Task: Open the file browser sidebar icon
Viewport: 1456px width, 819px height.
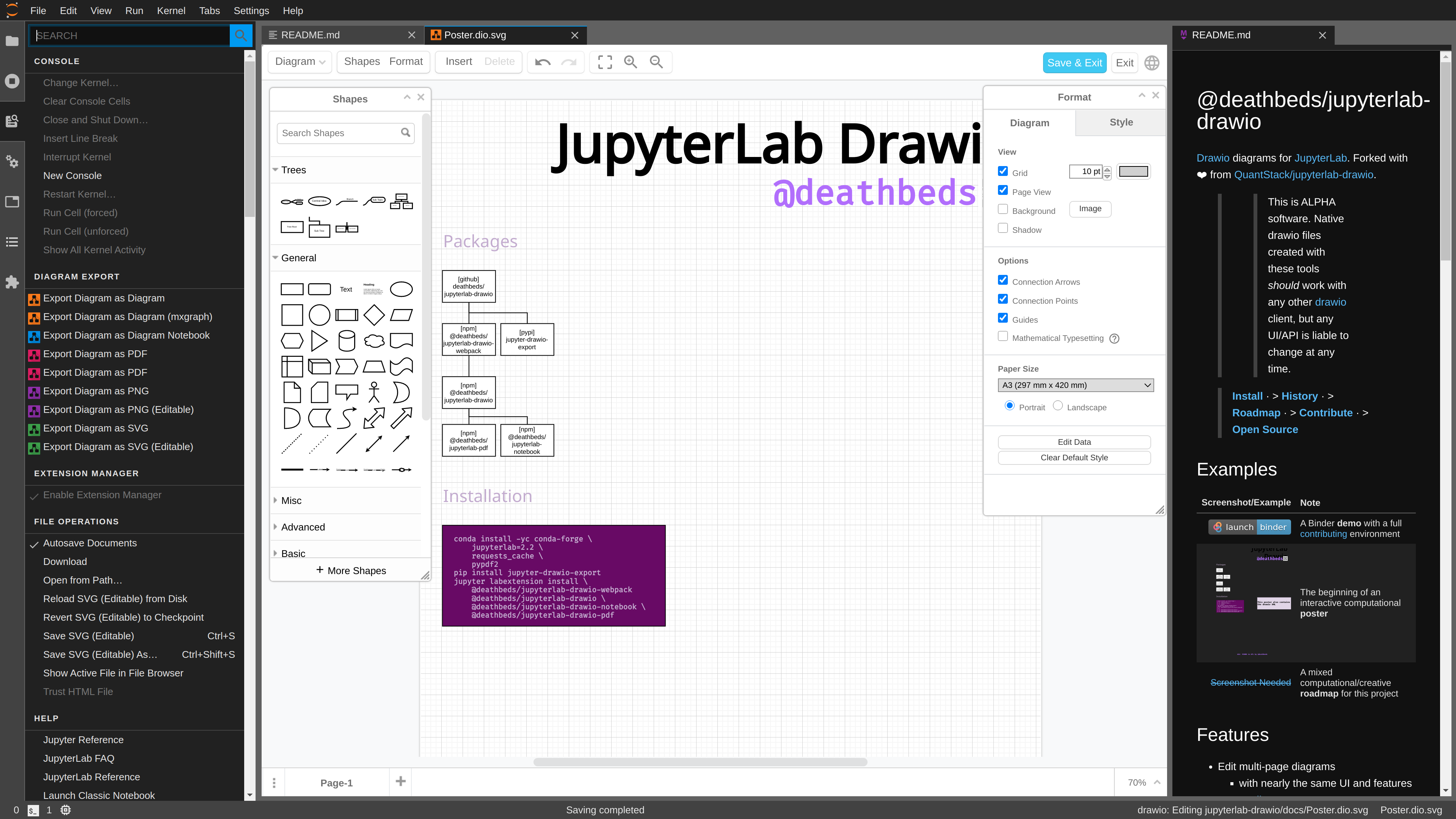Action: pos(12,41)
